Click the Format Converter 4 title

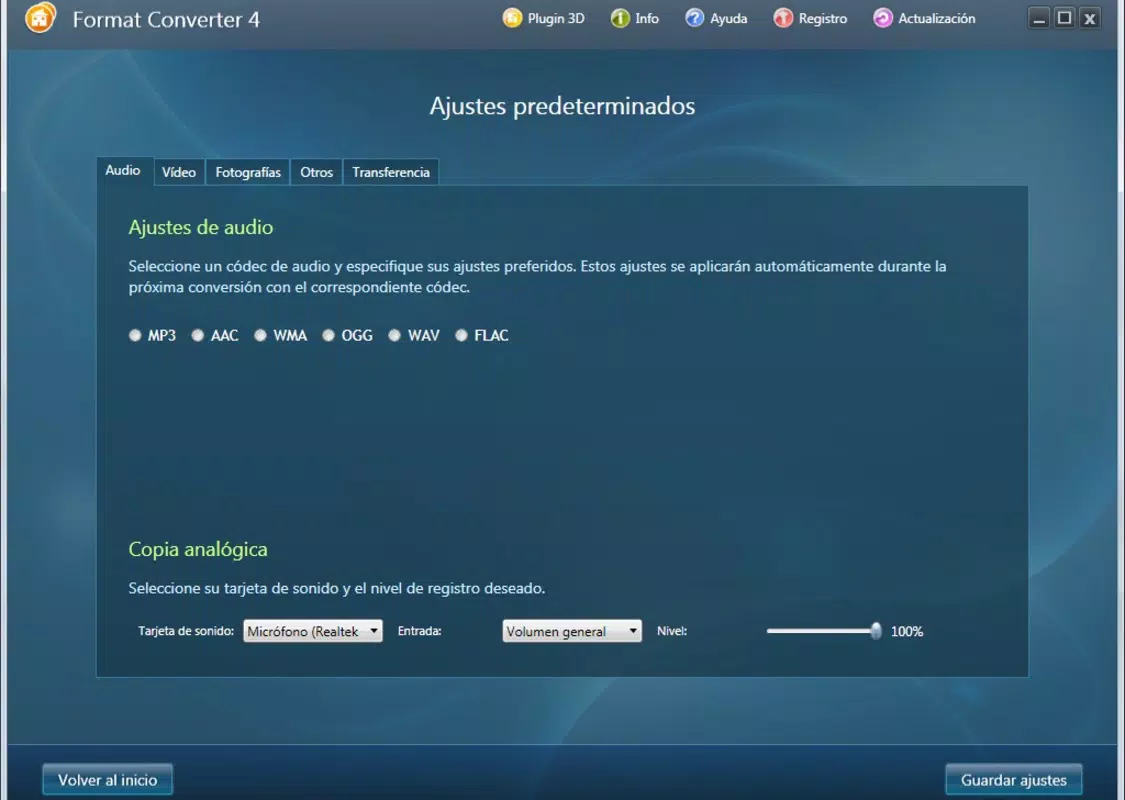click(166, 20)
